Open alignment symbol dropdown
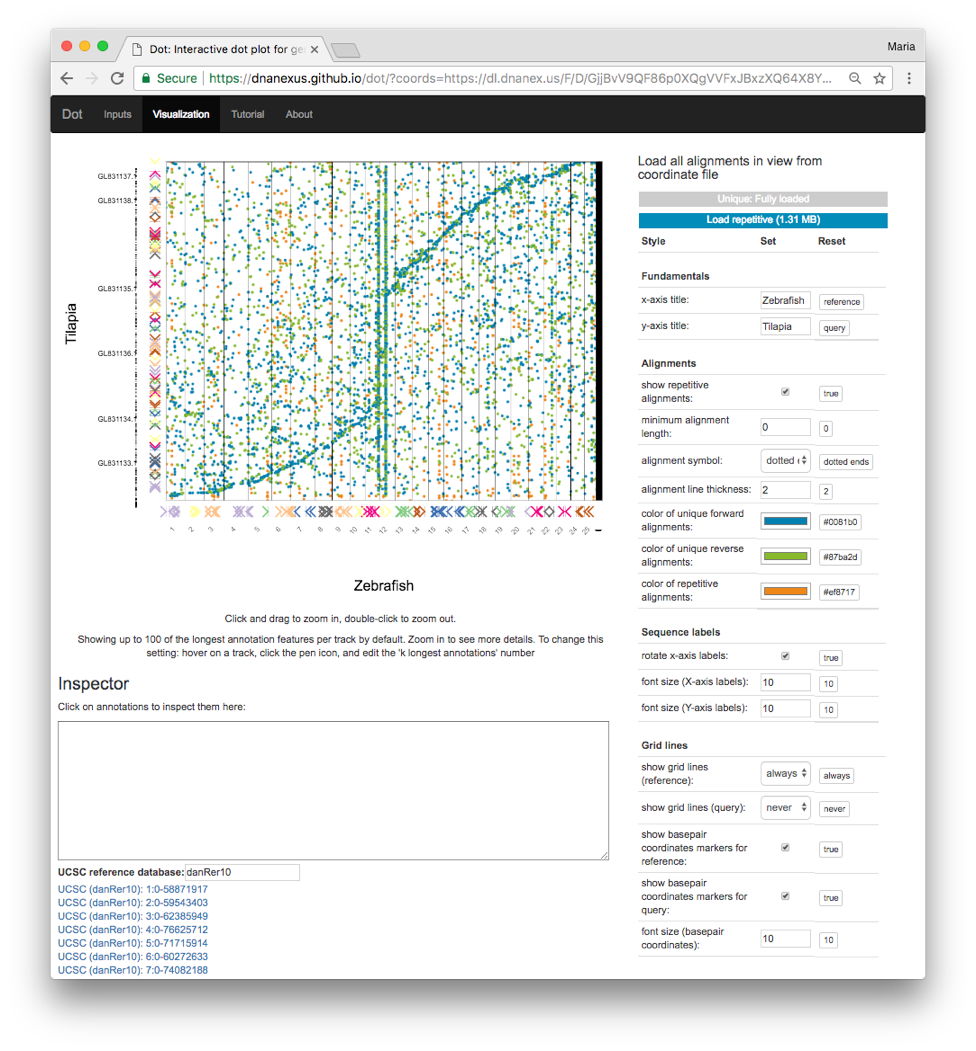The width and height of the screenshot is (976, 1051). (x=785, y=460)
